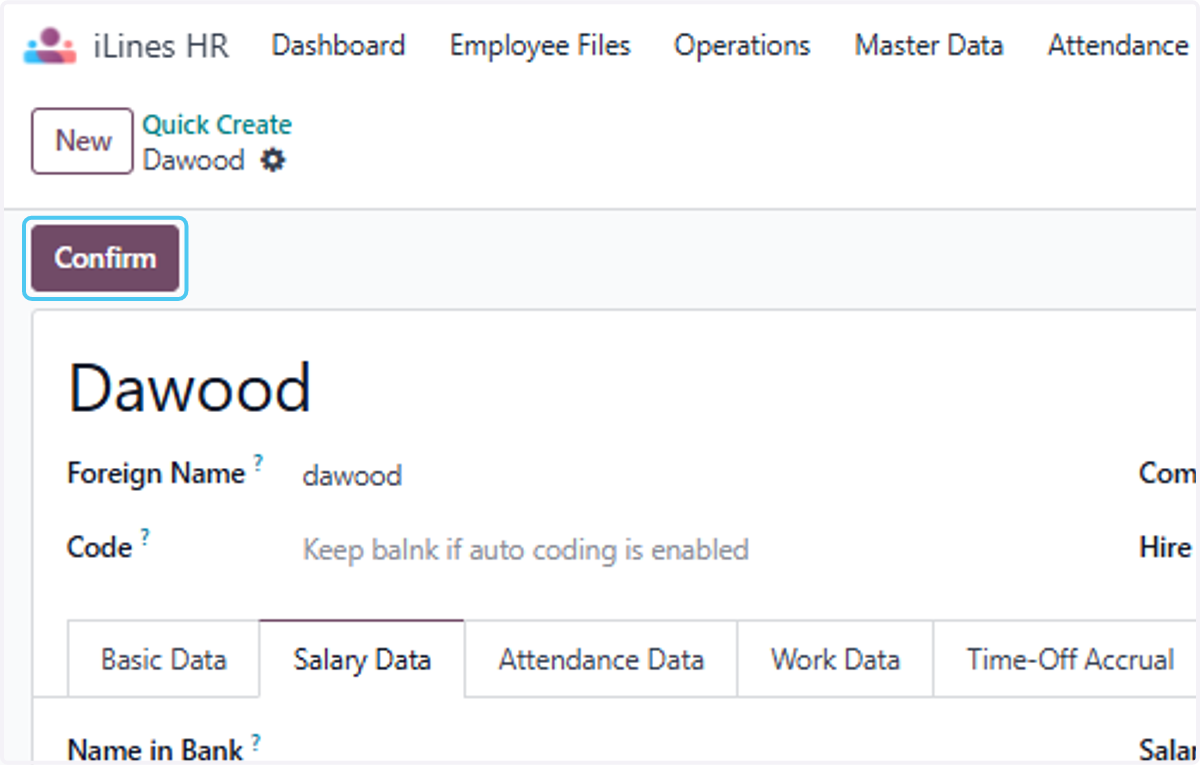
Task: Click the New record button
Action: click(82, 141)
